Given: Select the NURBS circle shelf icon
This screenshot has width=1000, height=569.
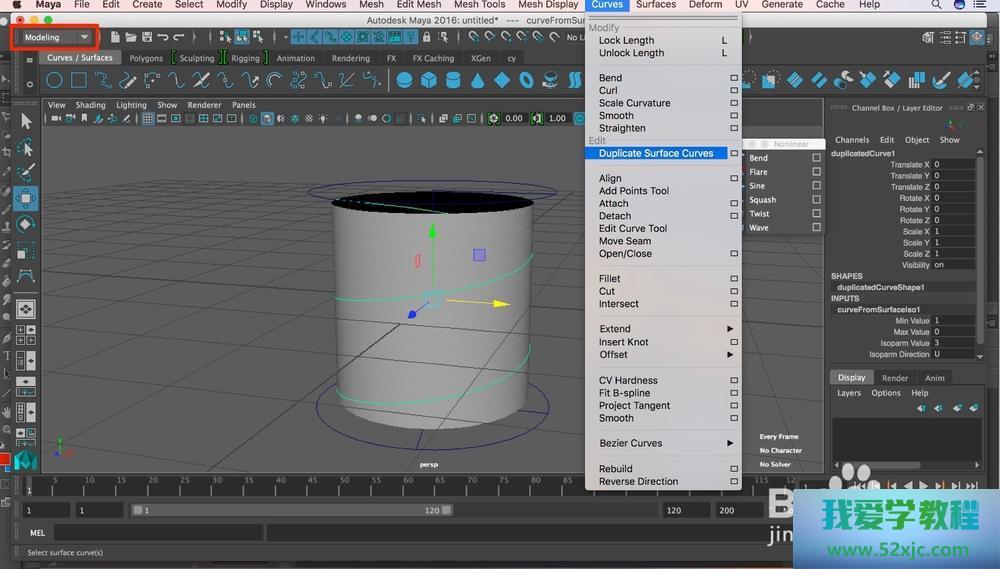Looking at the screenshot, I should click(x=54, y=80).
